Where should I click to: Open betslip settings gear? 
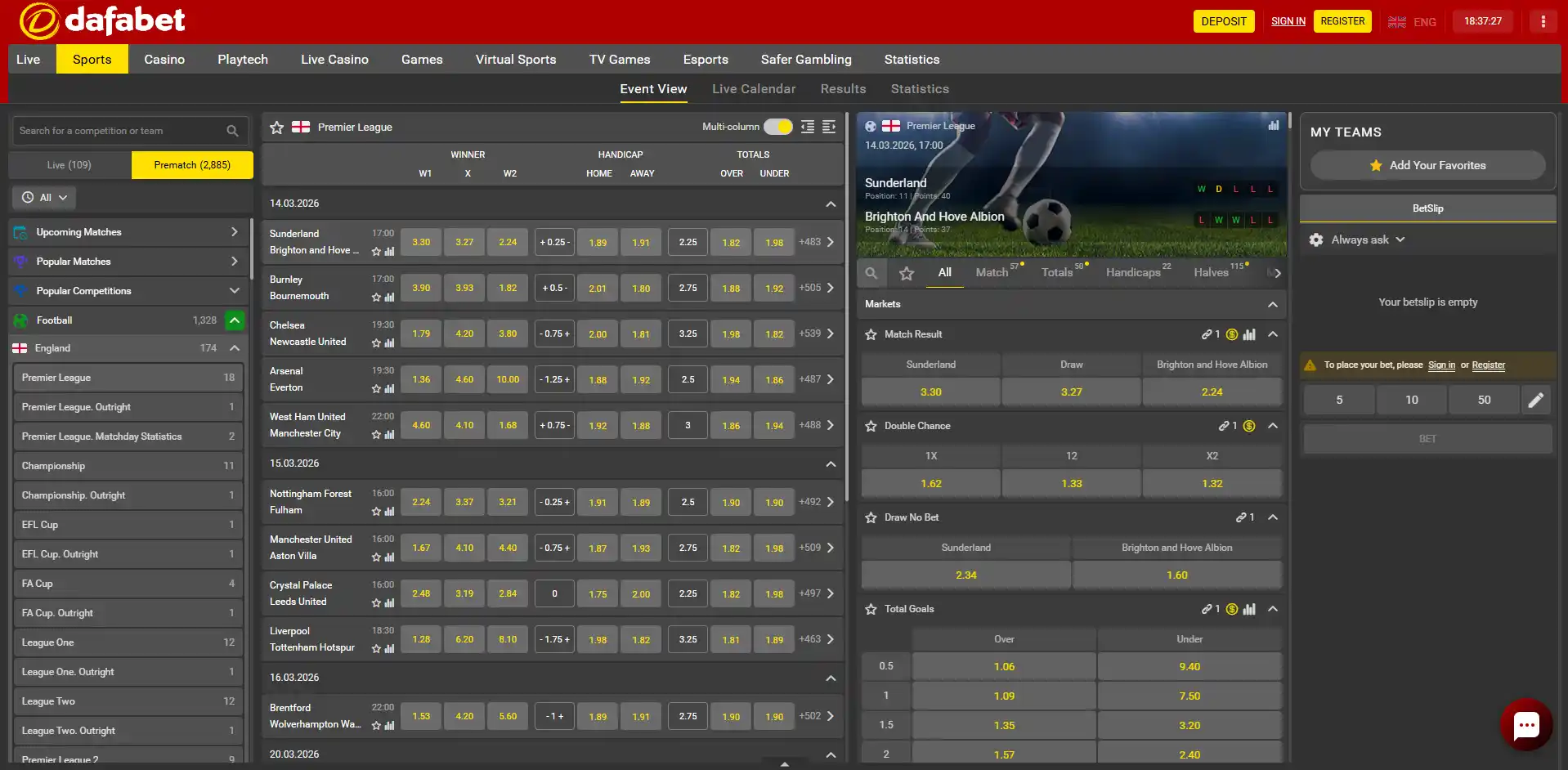coord(1316,240)
